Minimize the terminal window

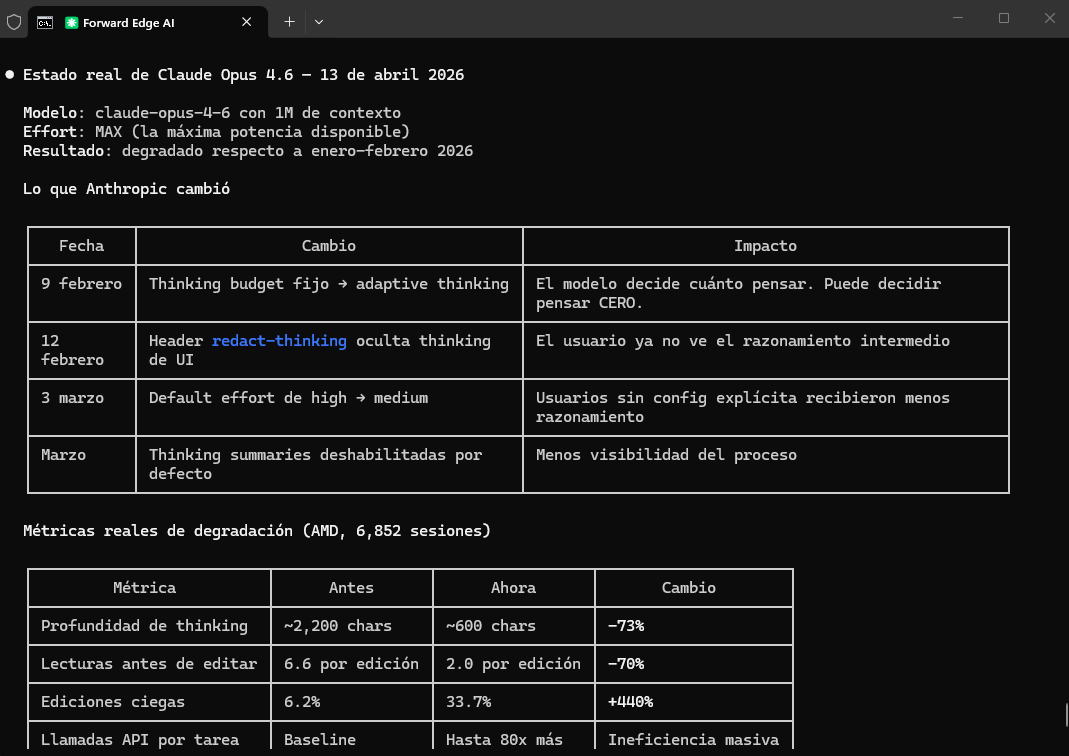click(958, 18)
